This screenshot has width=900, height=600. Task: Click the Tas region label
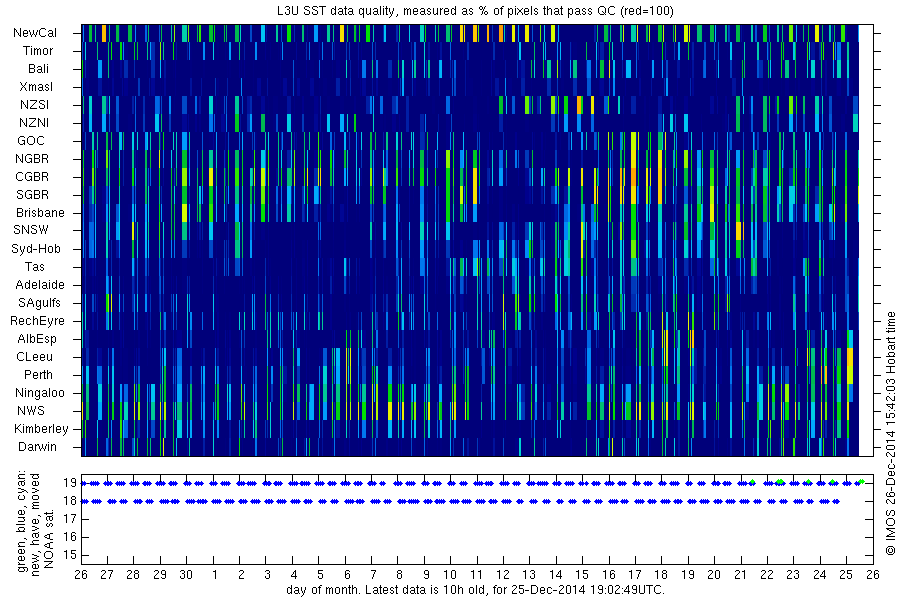[x=34, y=267]
